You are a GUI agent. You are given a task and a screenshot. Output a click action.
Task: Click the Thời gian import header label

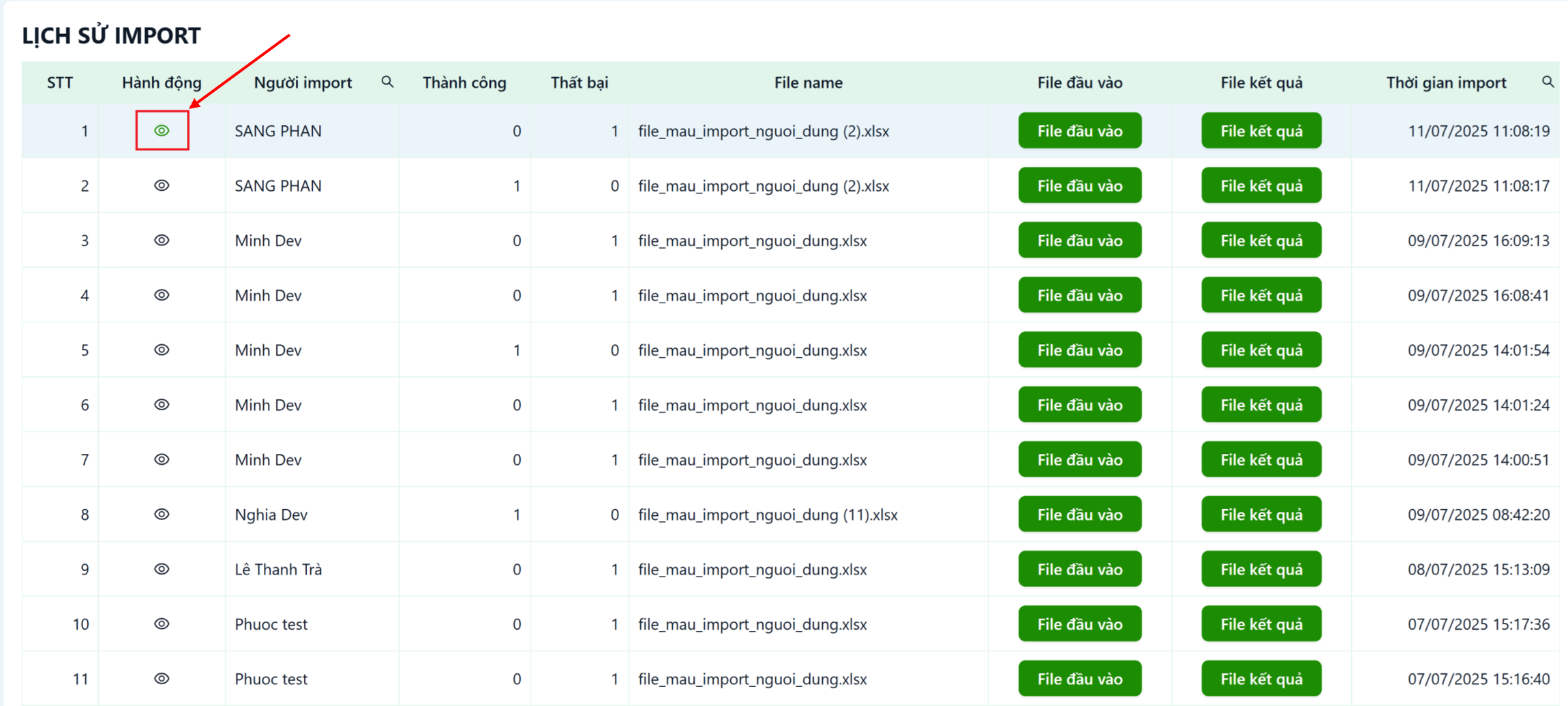[1446, 82]
